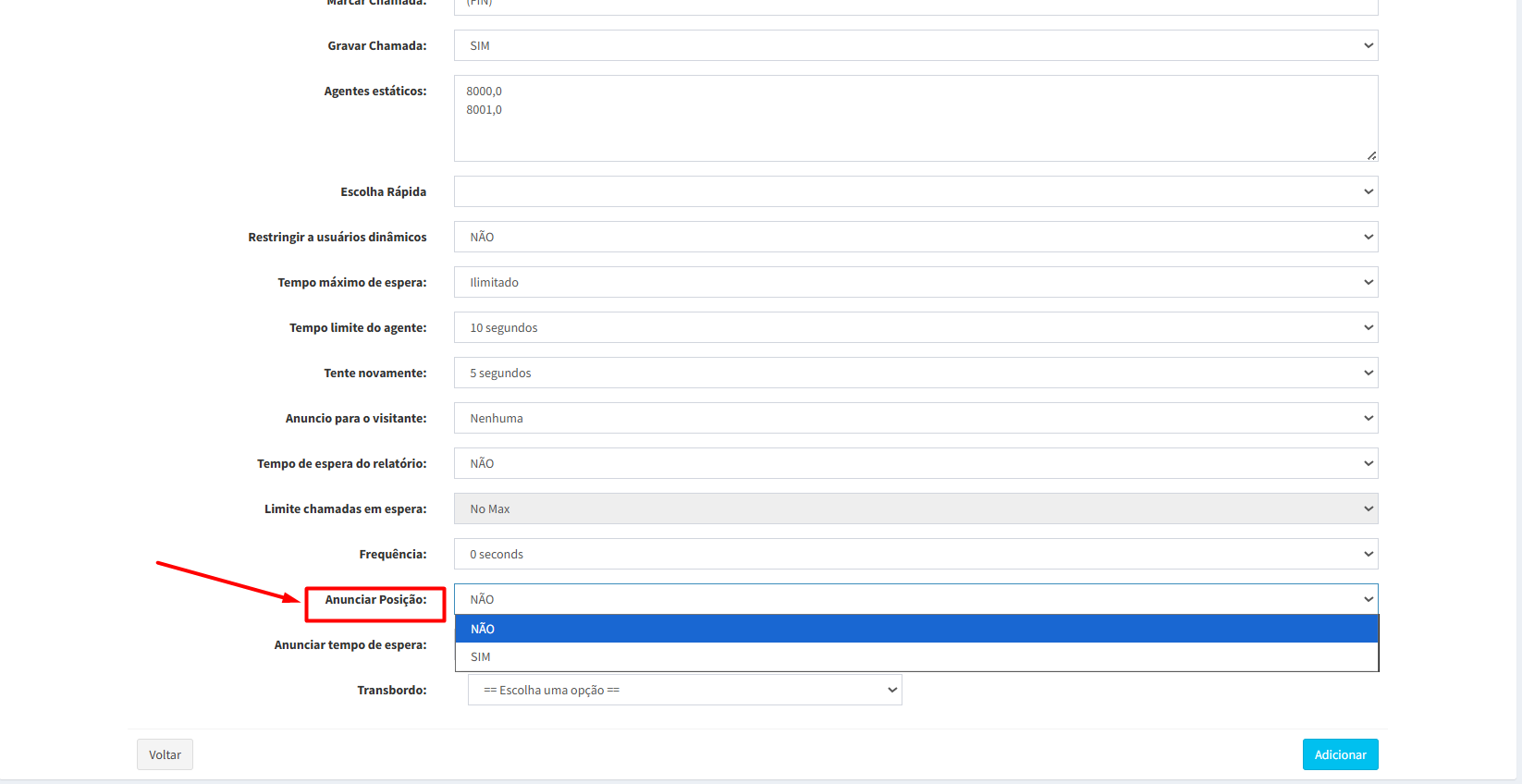The image size is (1522, 784).
Task: Click inside the Agentes estáticos text area
Action: click(915, 118)
